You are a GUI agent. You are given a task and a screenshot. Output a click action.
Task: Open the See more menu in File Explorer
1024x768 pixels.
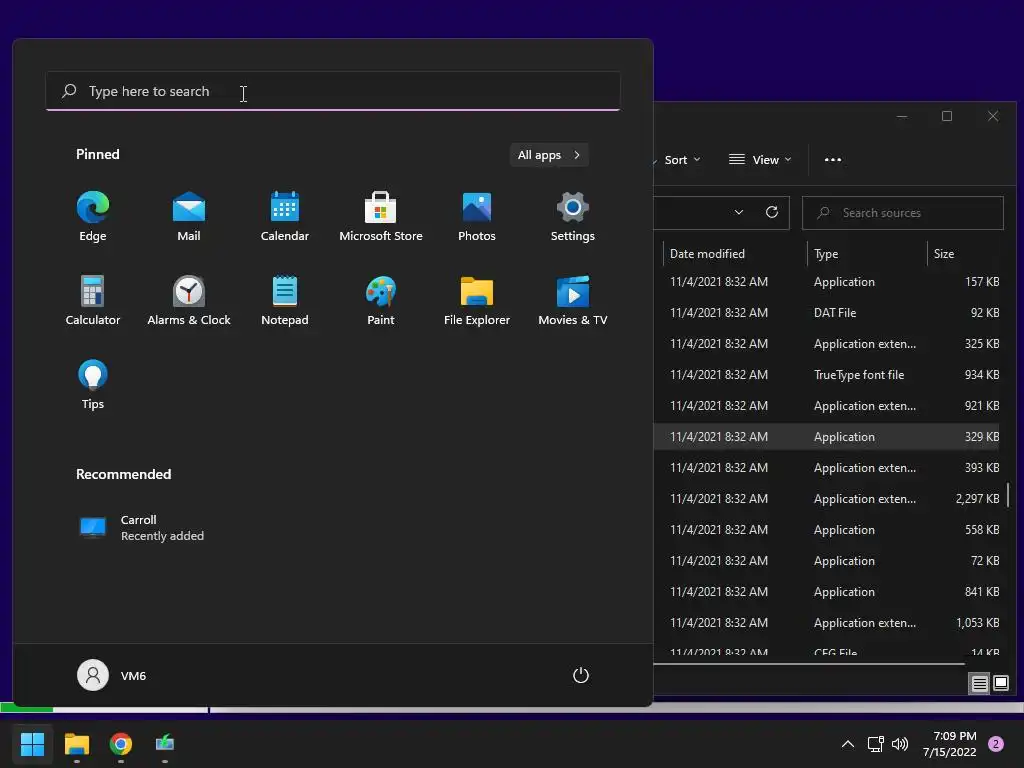833,159
